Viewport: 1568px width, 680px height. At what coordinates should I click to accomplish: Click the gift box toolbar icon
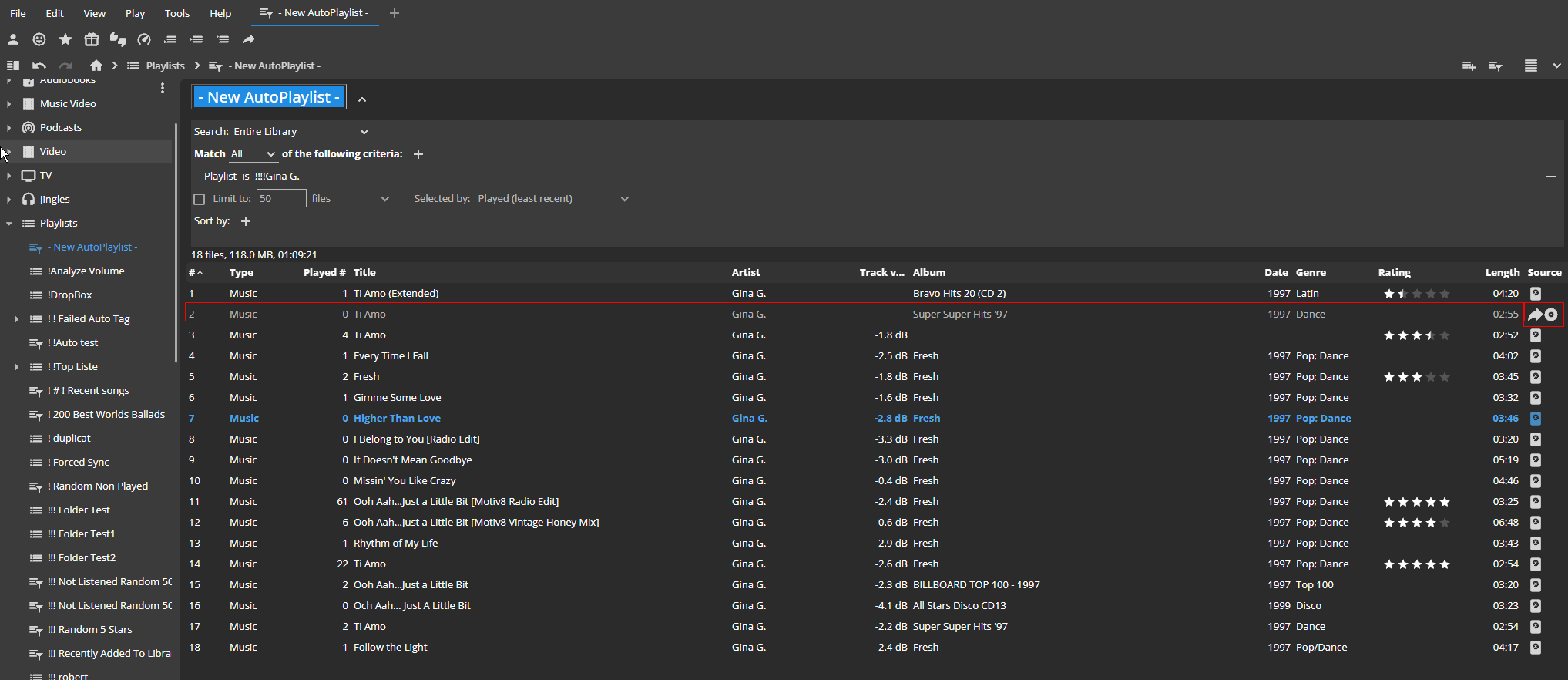92,39
